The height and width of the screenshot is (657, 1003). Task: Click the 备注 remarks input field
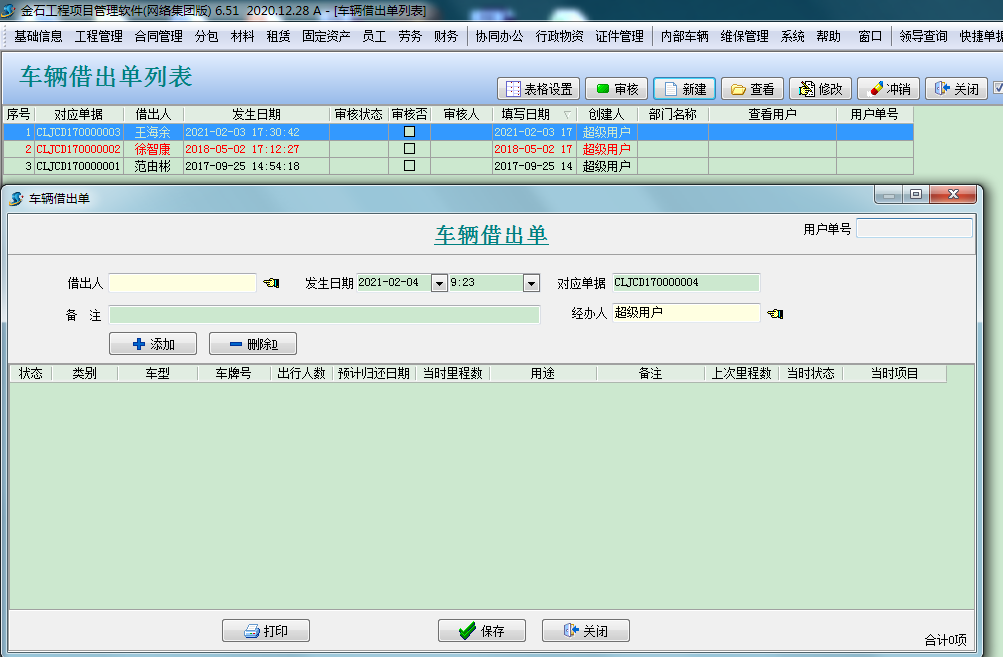coord(324,315)
